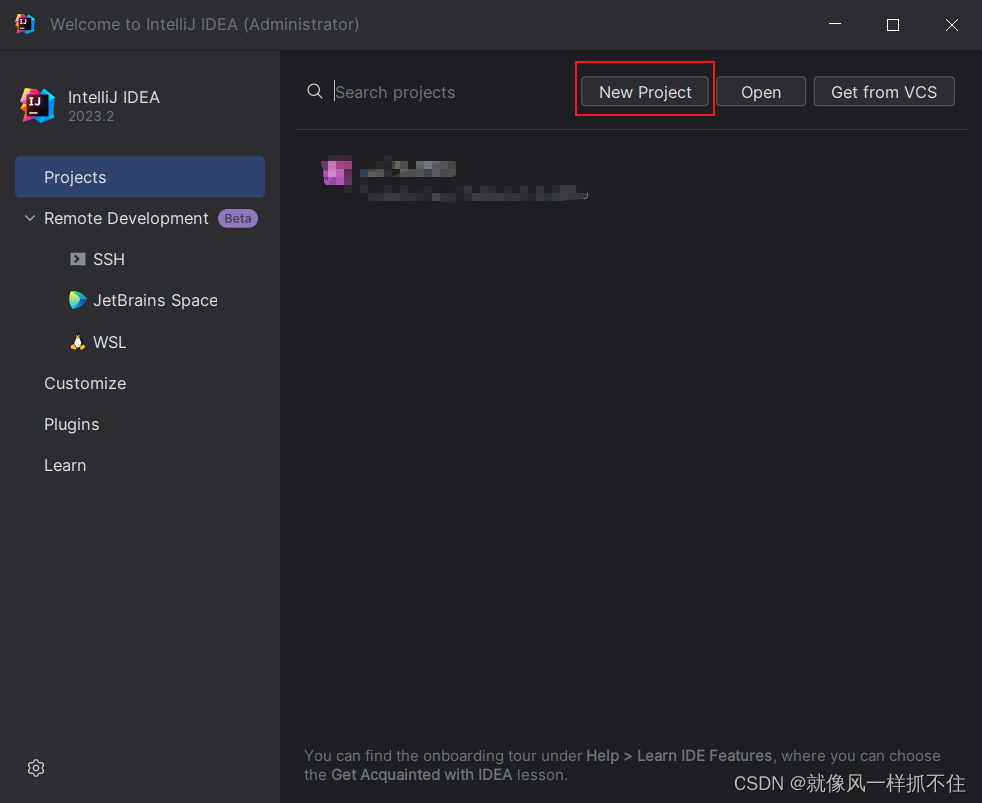Collapse the Remote Development section
The width and height of the screenshot is (982, 803).
[x=29, y=218]
